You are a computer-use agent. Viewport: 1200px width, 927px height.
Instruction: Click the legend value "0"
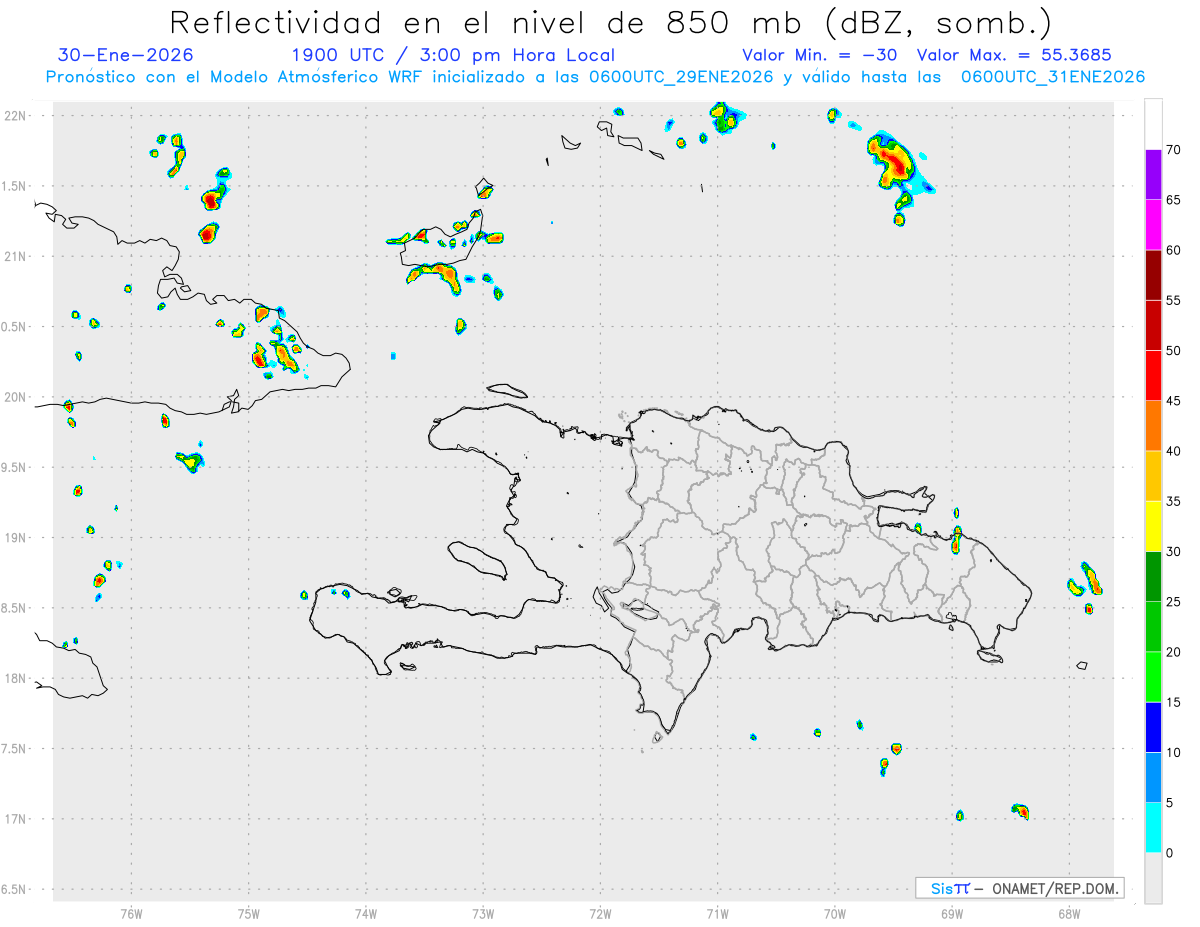tap(1171, 853)
